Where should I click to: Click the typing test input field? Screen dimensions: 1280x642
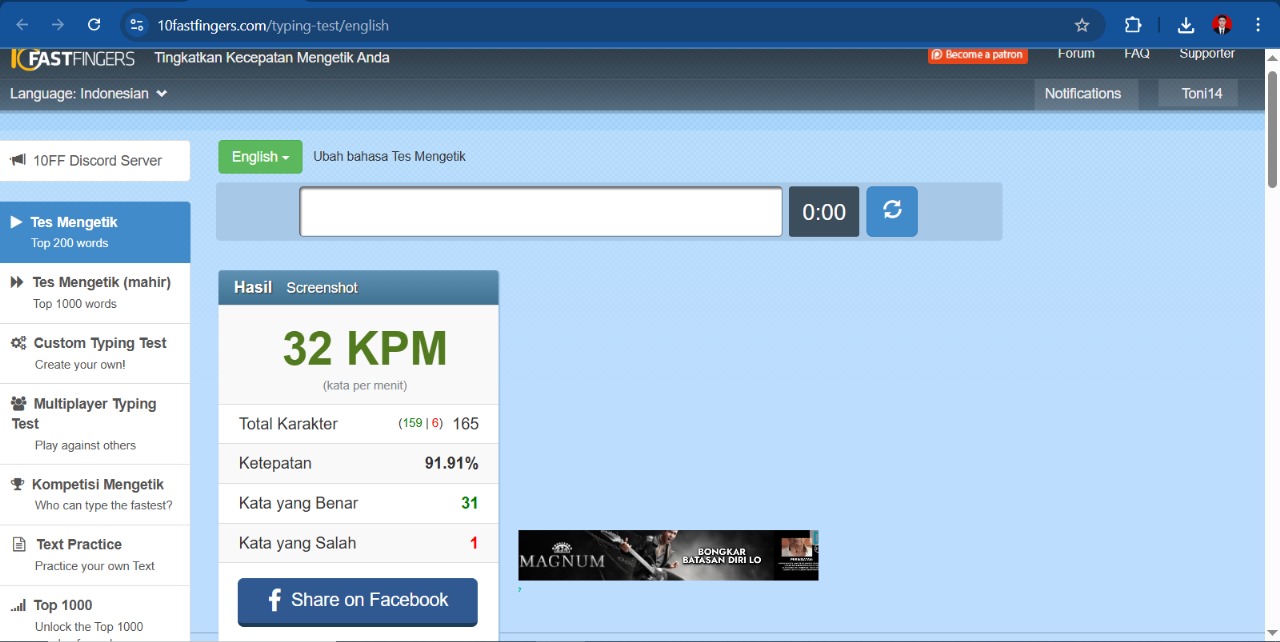tap(541, 212)
